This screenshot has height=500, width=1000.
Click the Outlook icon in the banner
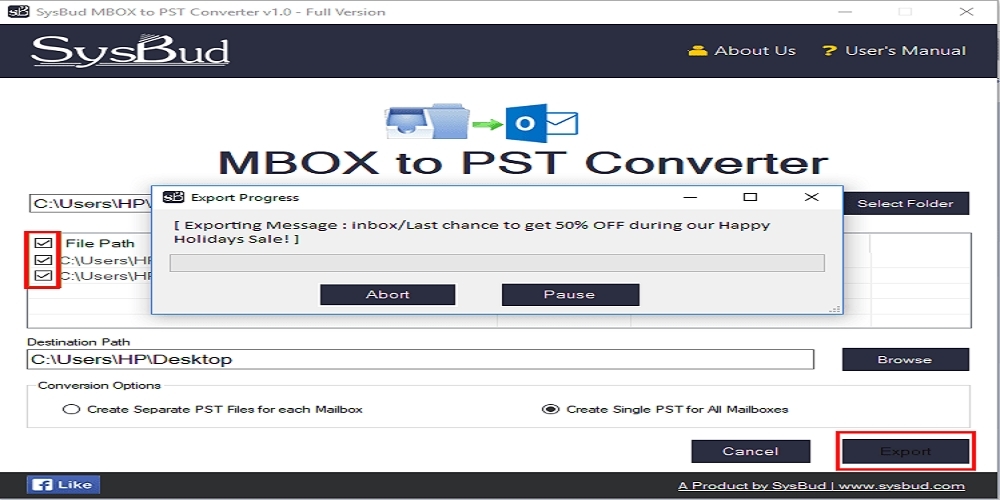(x=541, y=122)
